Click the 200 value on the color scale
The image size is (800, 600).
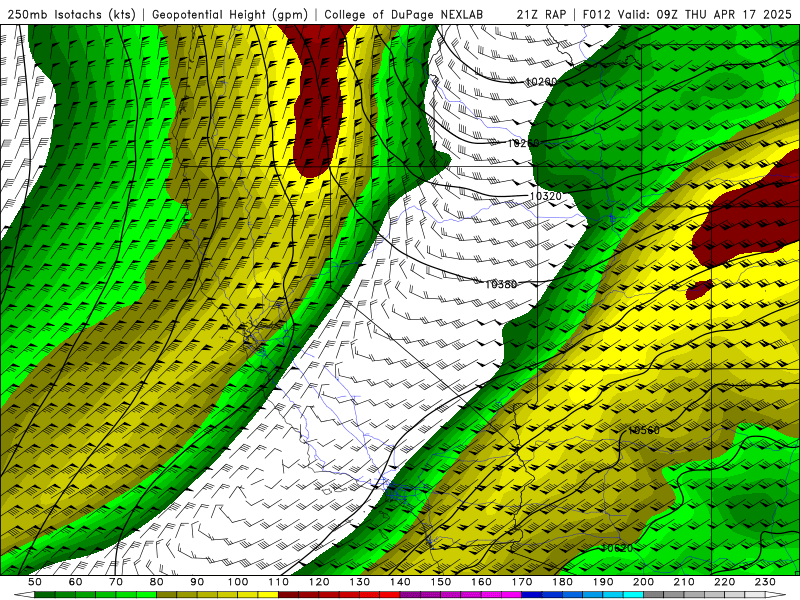tap(643, 582)
